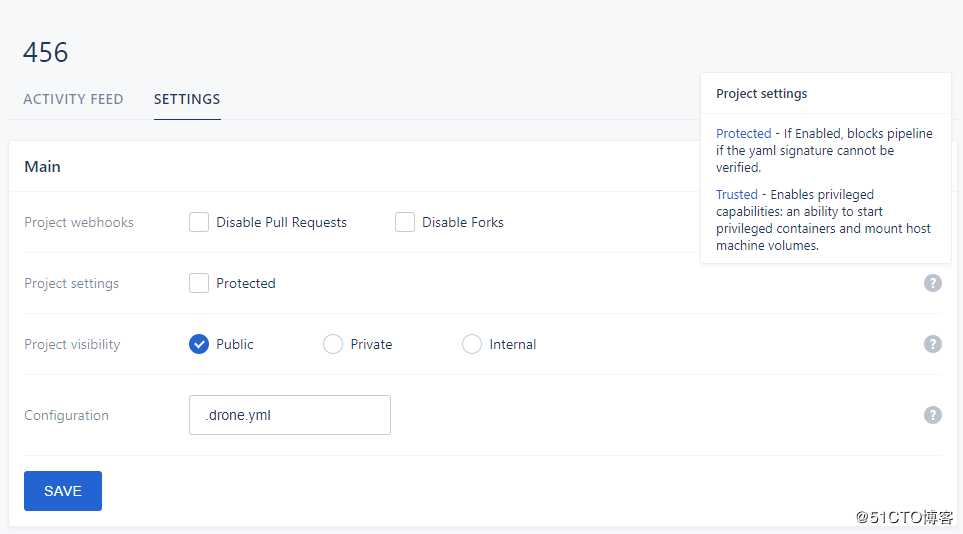Set project visibility to Internal
This screenshot has height=534, width=963.
click(x=472, y=344)
